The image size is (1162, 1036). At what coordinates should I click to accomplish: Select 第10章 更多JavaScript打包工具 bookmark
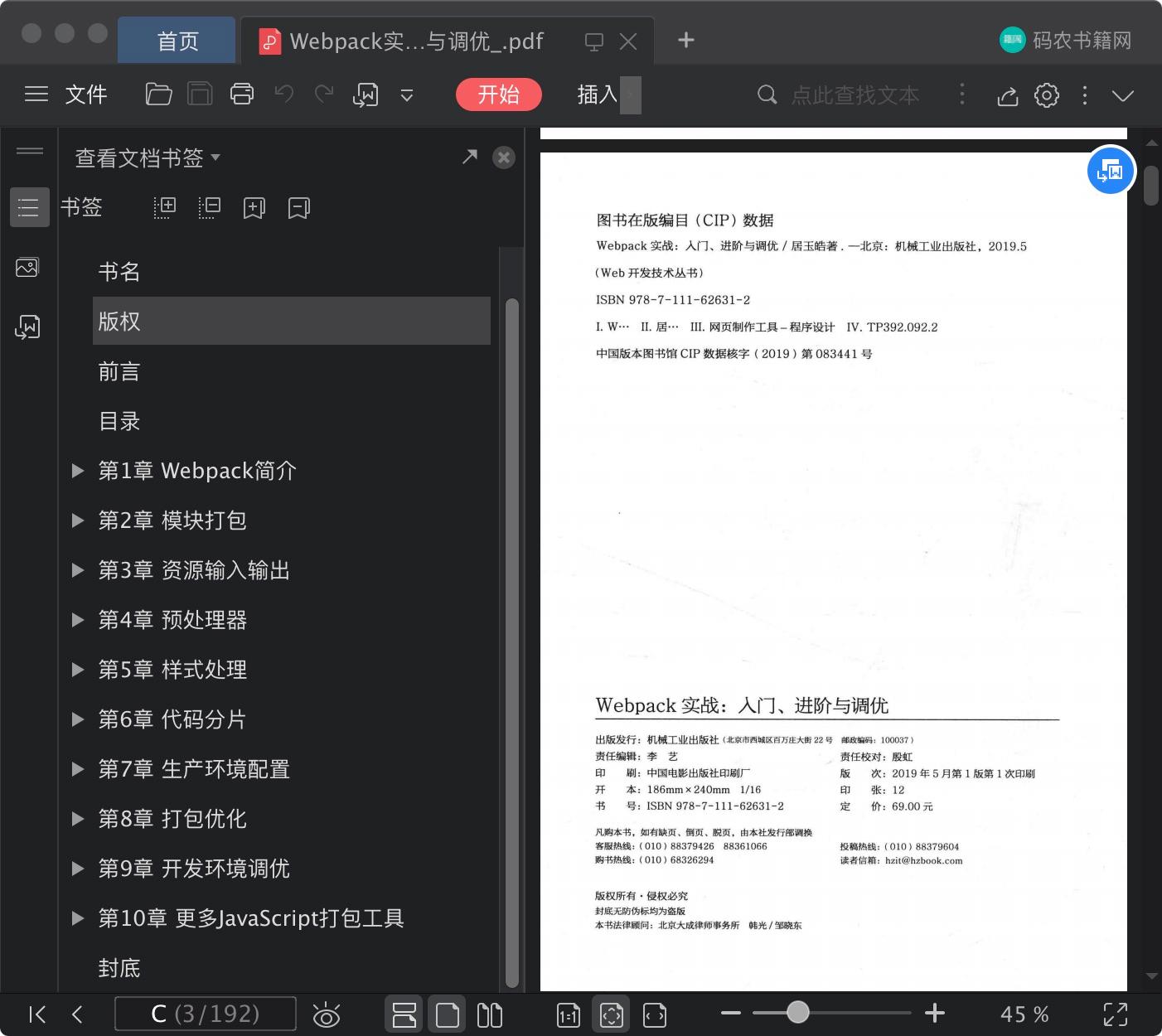point(250,918)
